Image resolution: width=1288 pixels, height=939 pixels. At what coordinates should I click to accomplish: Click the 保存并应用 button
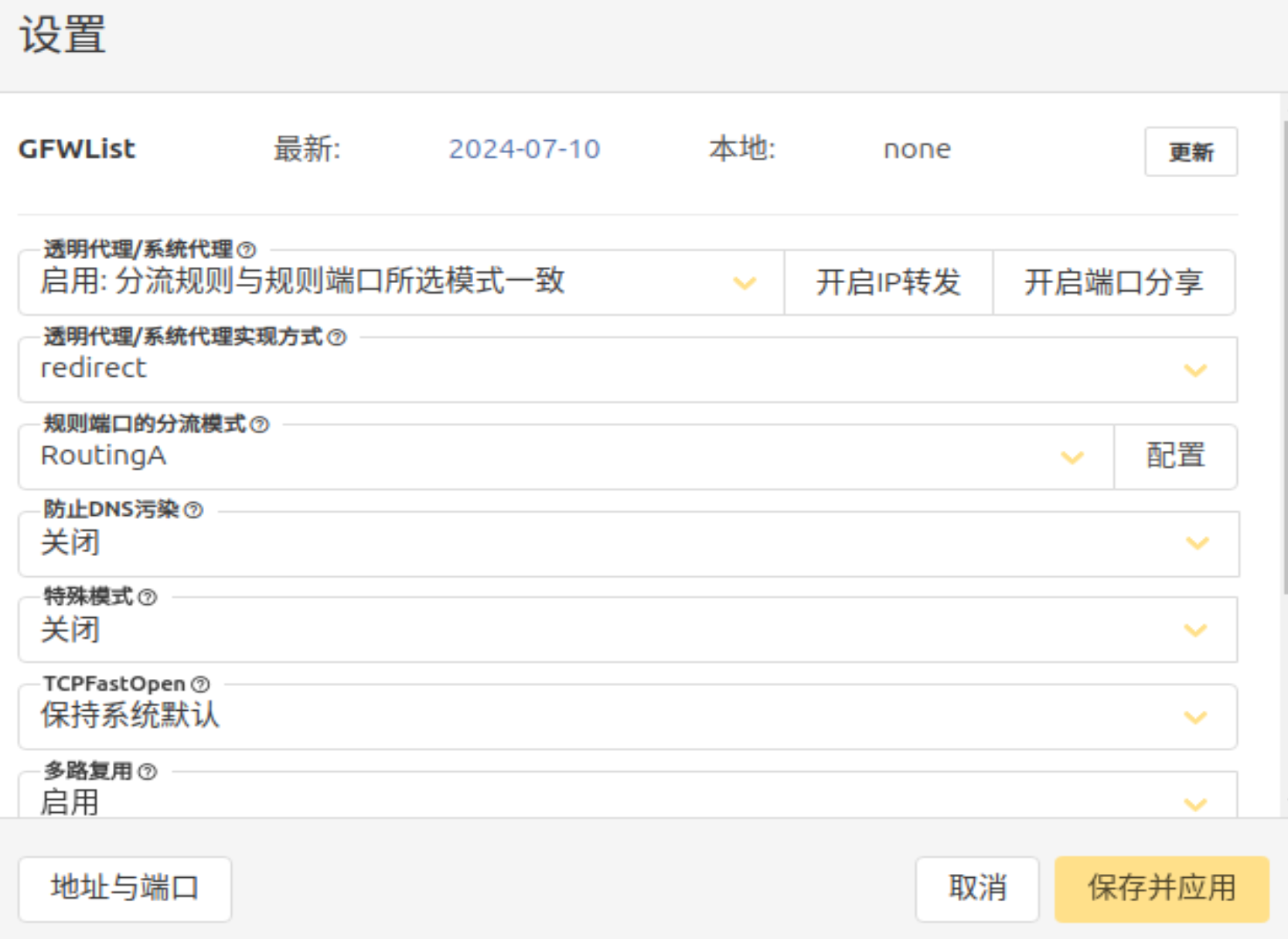(x=1162, y=889)
